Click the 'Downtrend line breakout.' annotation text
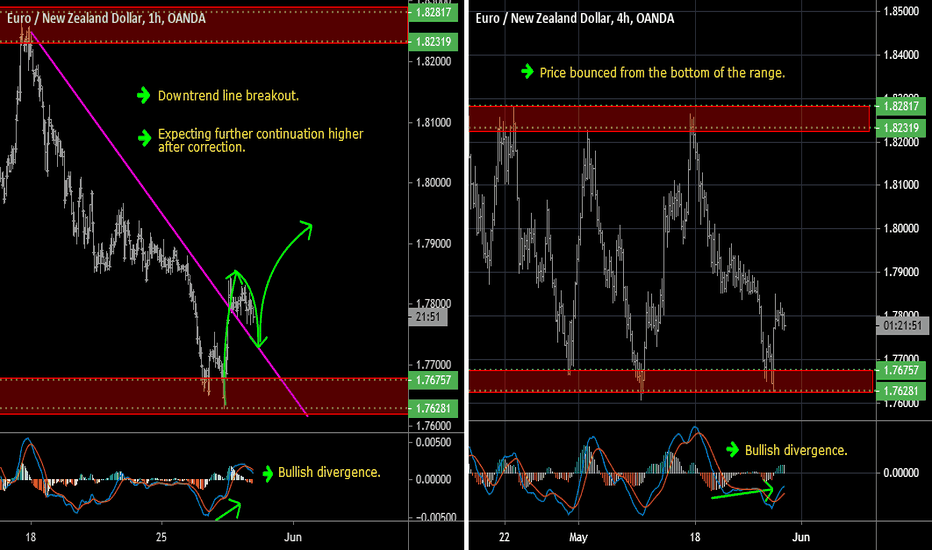 pos(228,96)
